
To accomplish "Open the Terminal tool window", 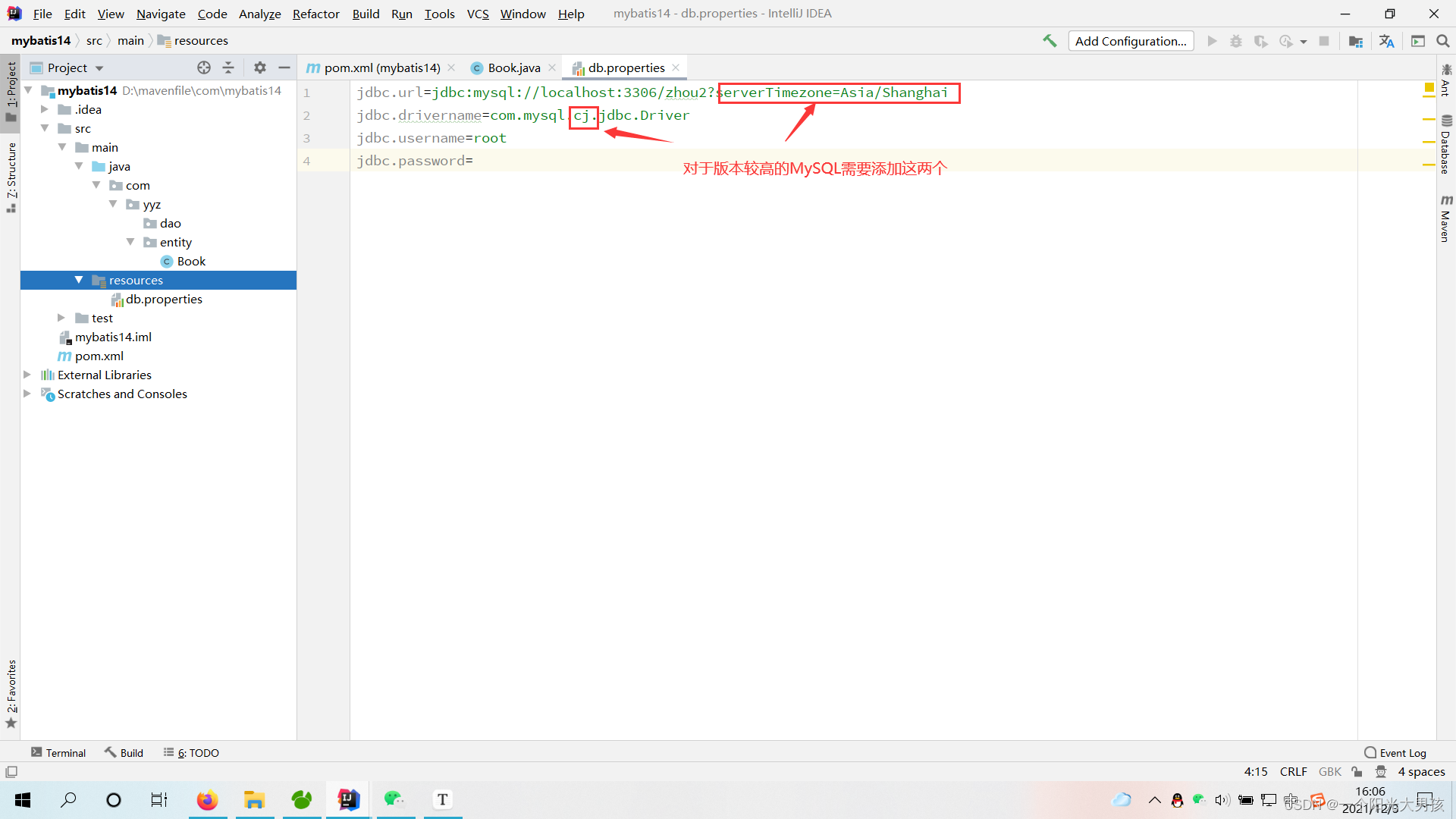I will (x=58, y=752).
